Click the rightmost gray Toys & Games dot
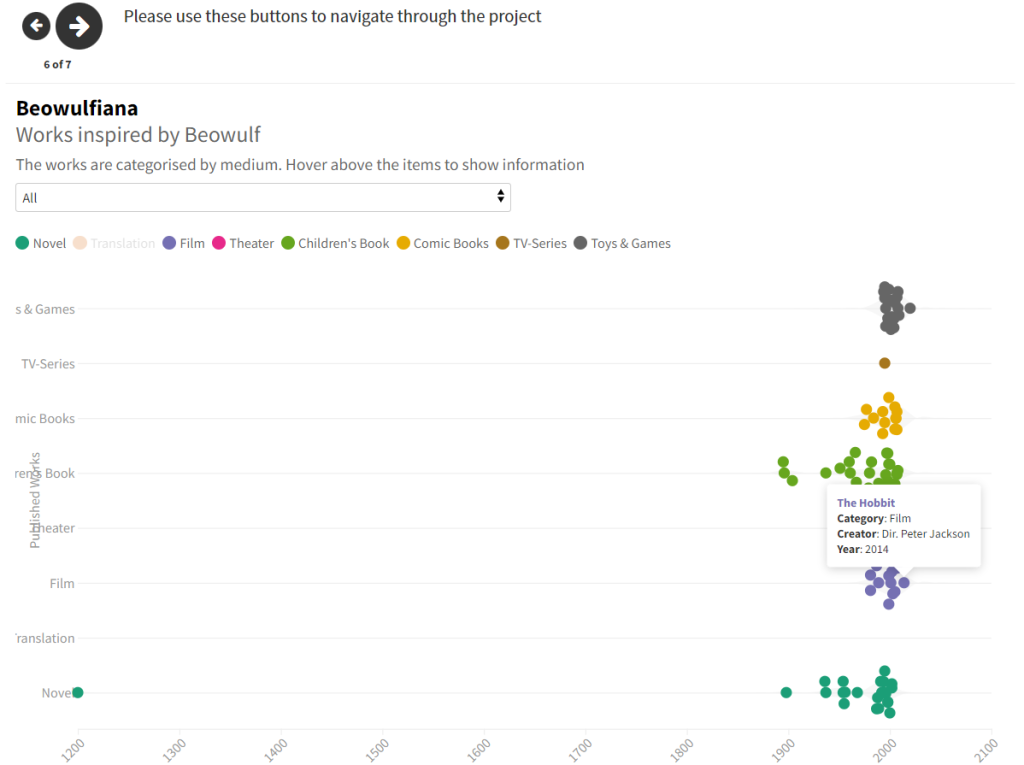The width and height of the screenshot is (1024, 765). [910, 308]
